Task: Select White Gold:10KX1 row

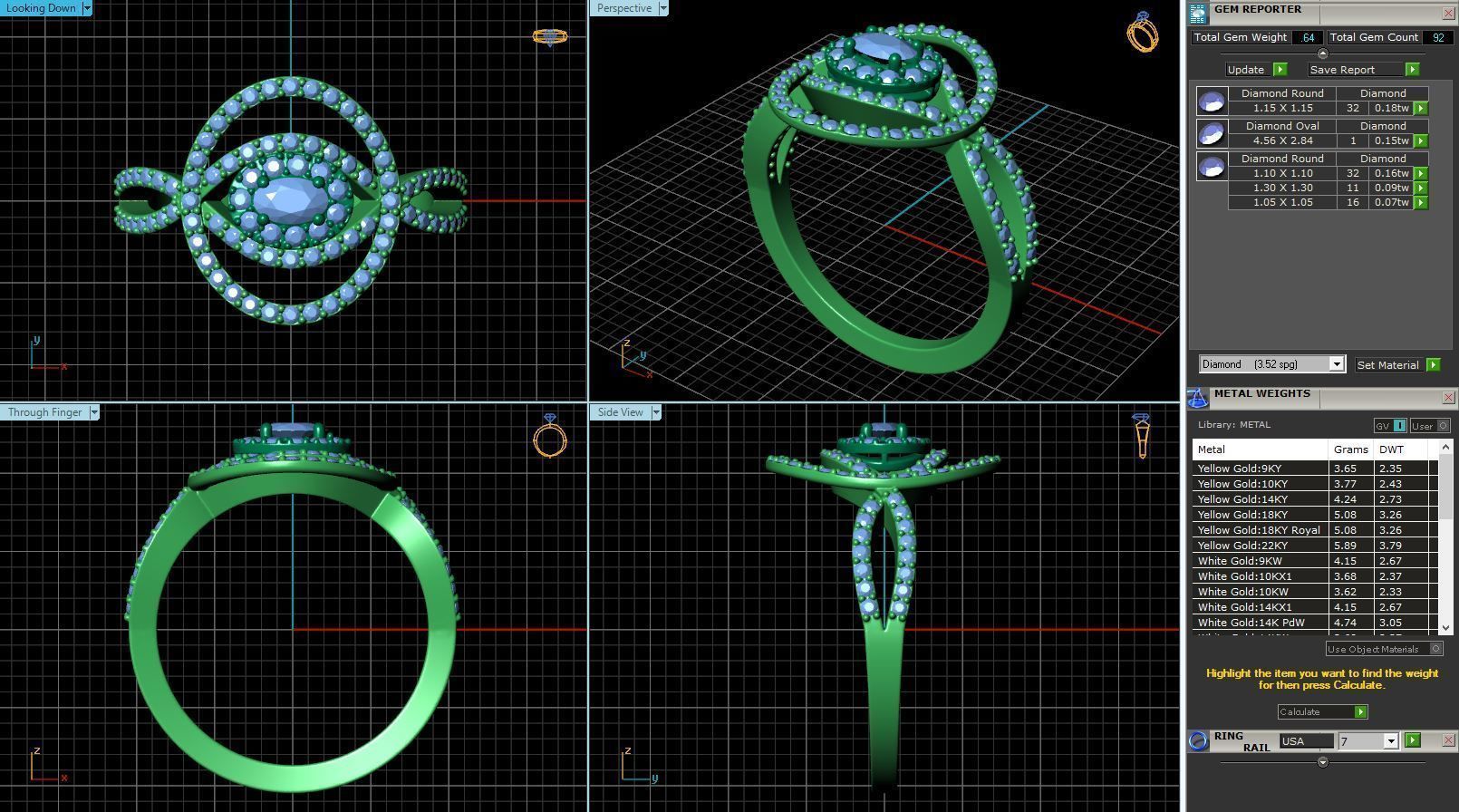Action: (x=1314, y=576)
